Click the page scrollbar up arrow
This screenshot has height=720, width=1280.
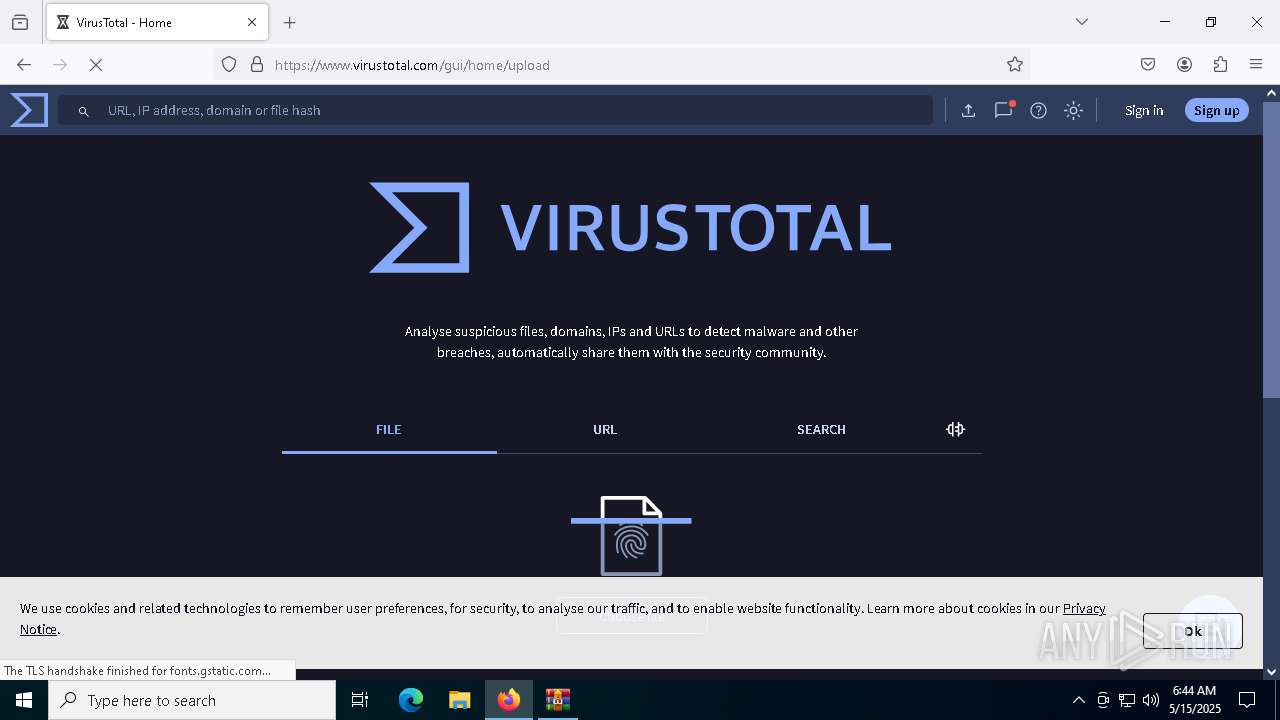[1271, 93]
